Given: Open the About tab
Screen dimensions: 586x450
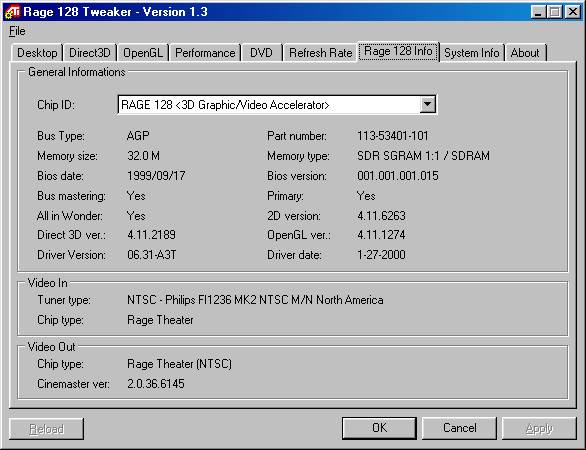Looking at the screenshot, I should tap(525, 53).
